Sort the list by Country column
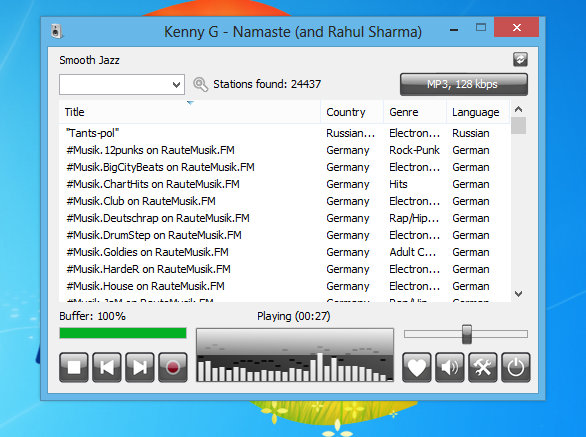 (352, 112)
